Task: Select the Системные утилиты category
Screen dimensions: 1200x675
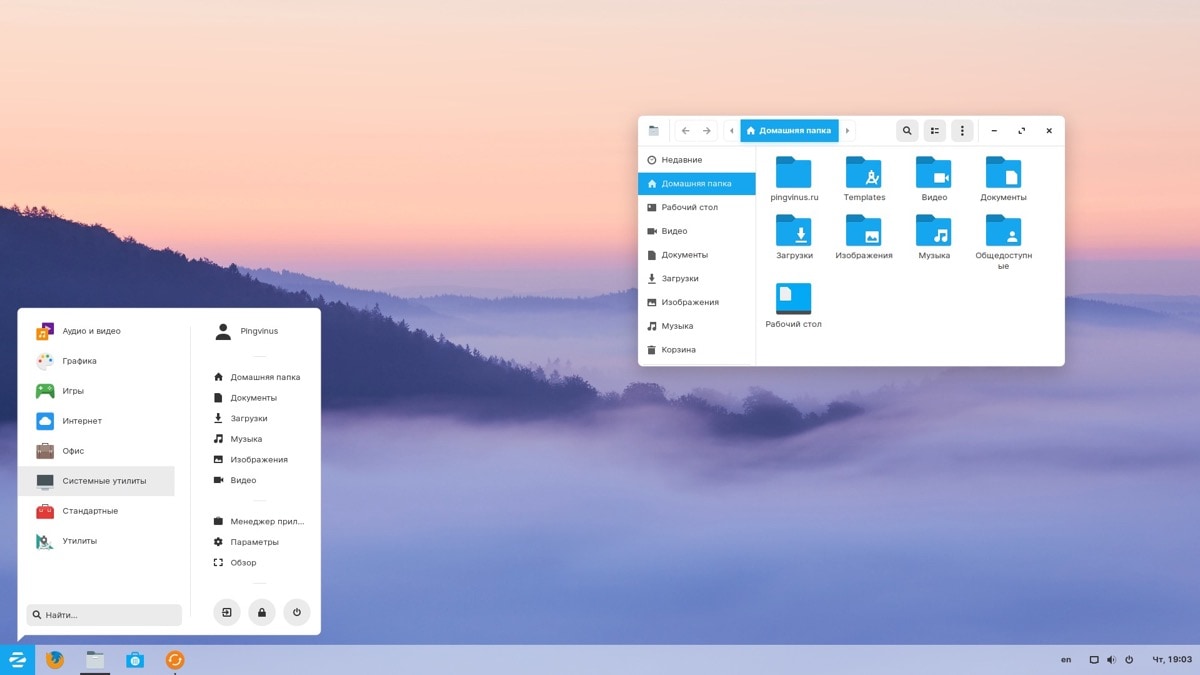Action: 96,481
